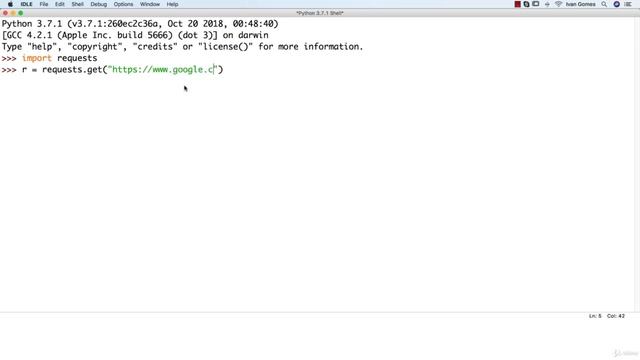Open the Wi-Fi status menu

[558, 4]
